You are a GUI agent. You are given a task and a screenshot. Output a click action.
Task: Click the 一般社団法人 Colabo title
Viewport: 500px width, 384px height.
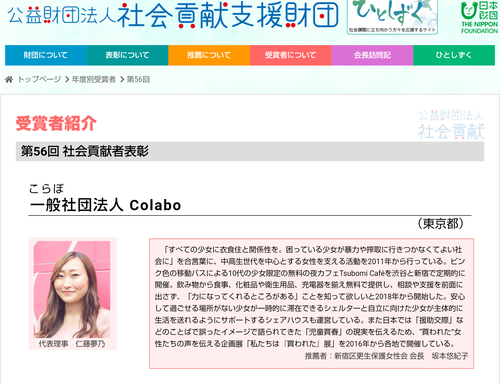(105, 205)
